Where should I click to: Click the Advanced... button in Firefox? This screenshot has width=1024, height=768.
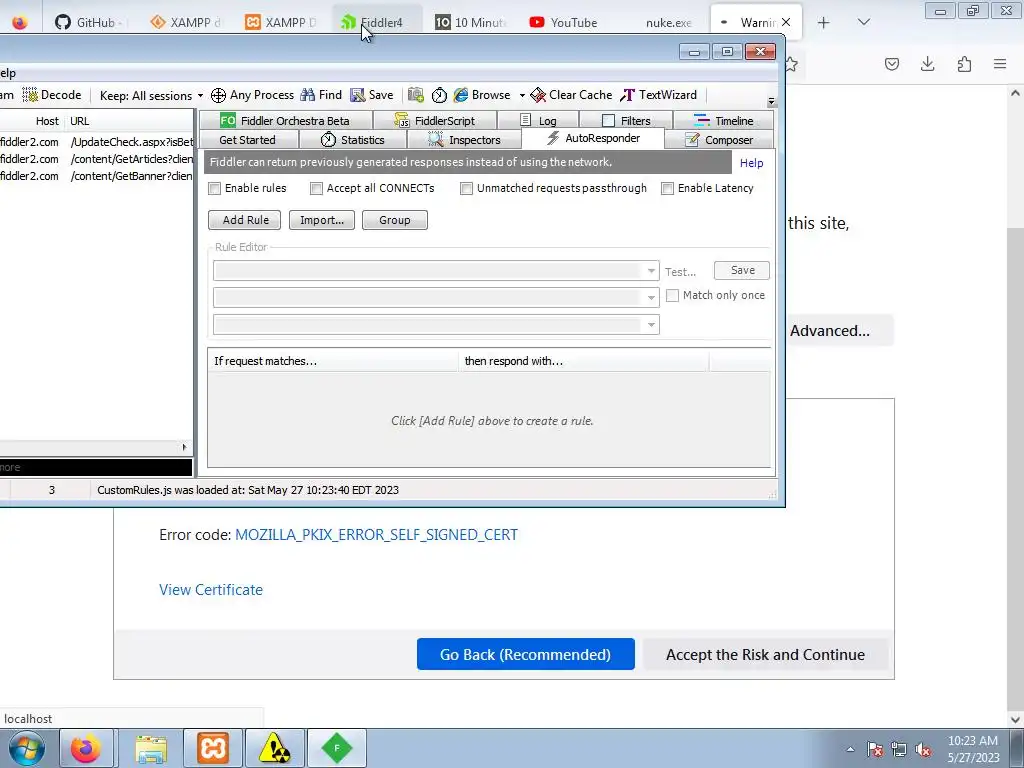pyautogui.click(x=840, y=330)
